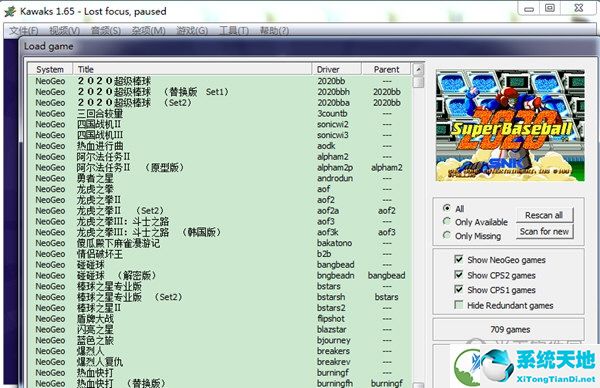Open the 游戏(G) menu
The height and width of the screenshot is (388, 600).
click(x=192, y=31)
